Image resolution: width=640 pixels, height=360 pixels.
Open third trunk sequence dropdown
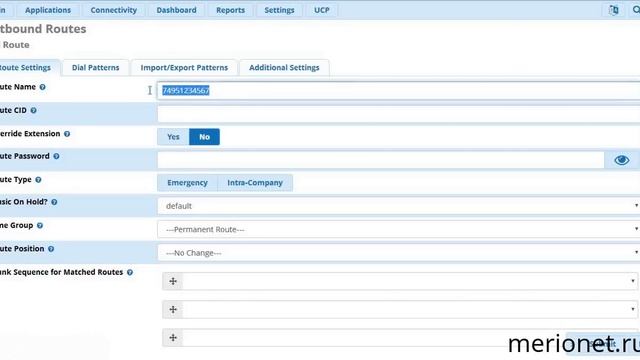tap(410, 338)
